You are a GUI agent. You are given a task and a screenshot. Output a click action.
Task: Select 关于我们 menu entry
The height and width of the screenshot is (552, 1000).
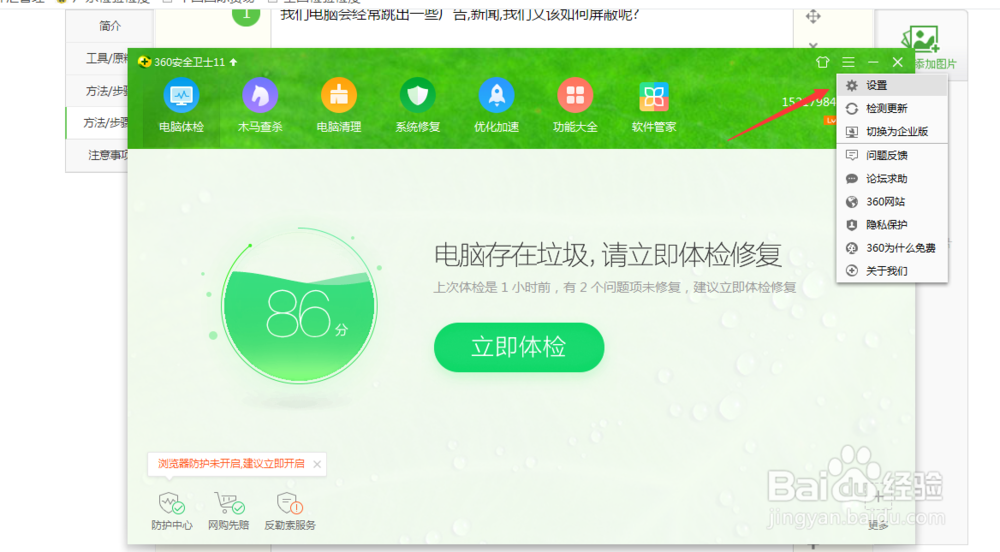coord(892,271)
